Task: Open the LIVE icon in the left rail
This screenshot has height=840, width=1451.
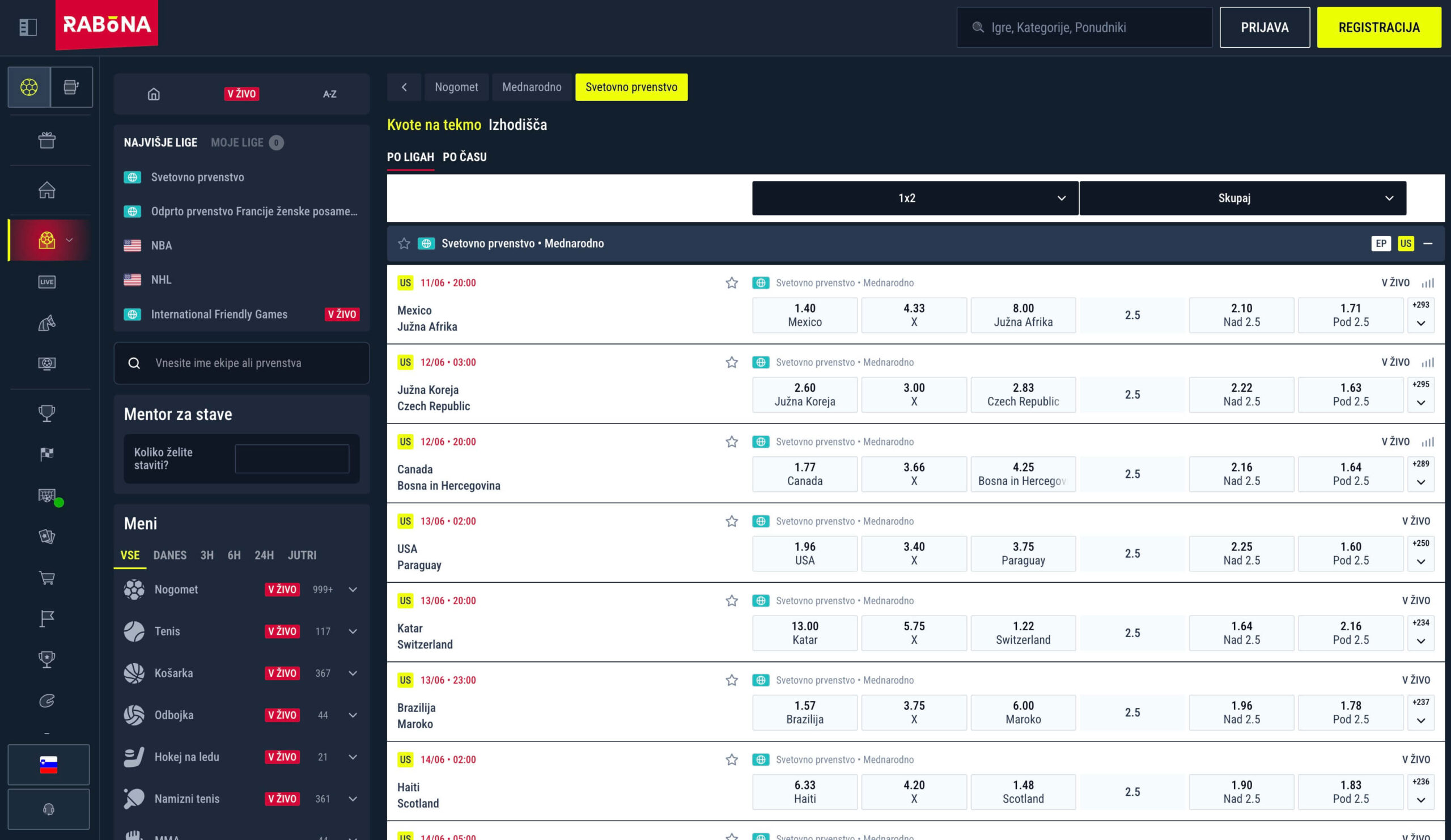Action: tap(46, 282)
